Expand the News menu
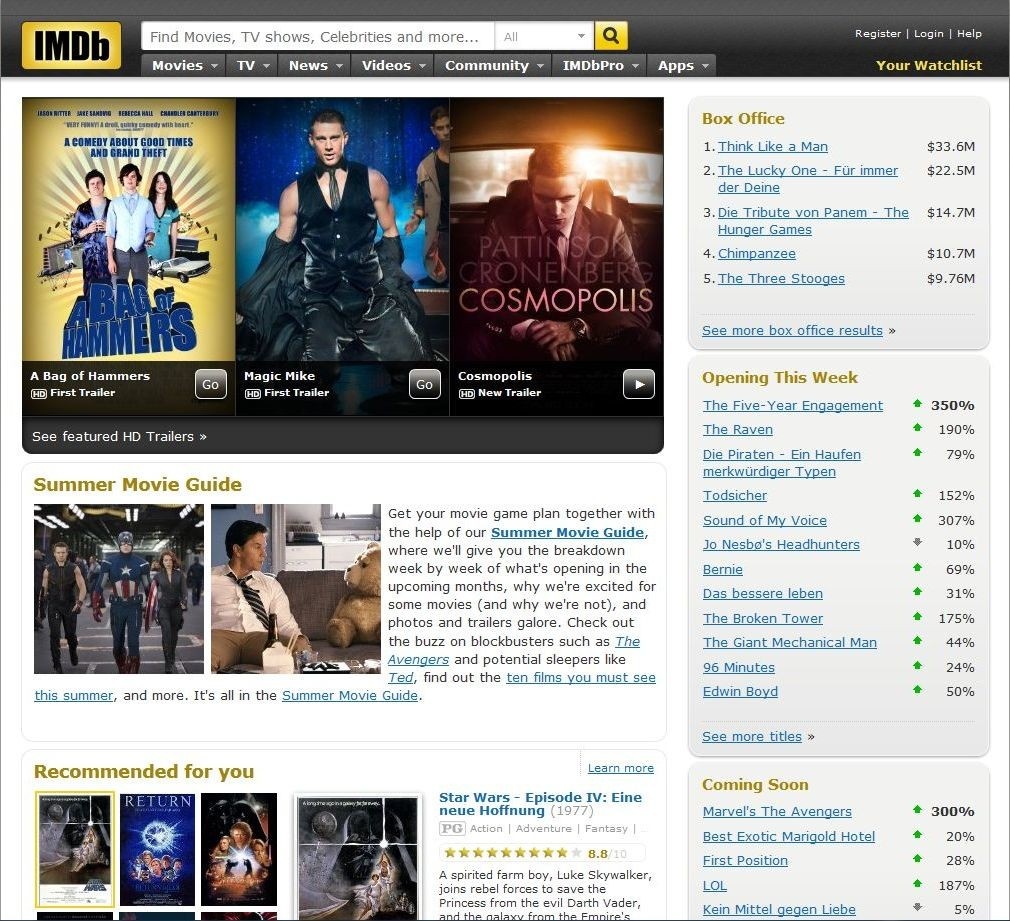 coord(315,65)
